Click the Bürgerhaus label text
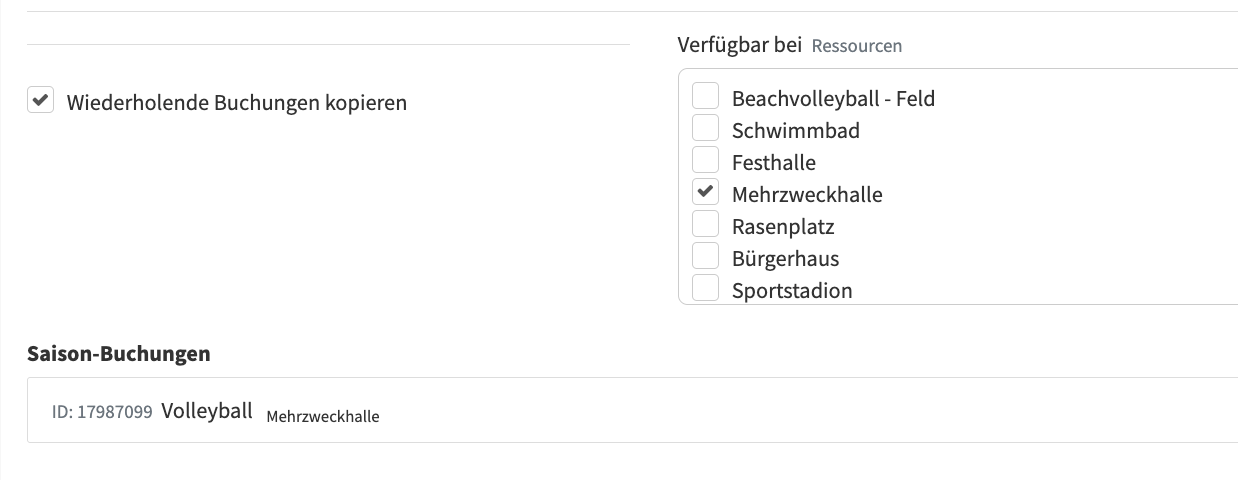 pyautogui.click(x=785, y=258)
